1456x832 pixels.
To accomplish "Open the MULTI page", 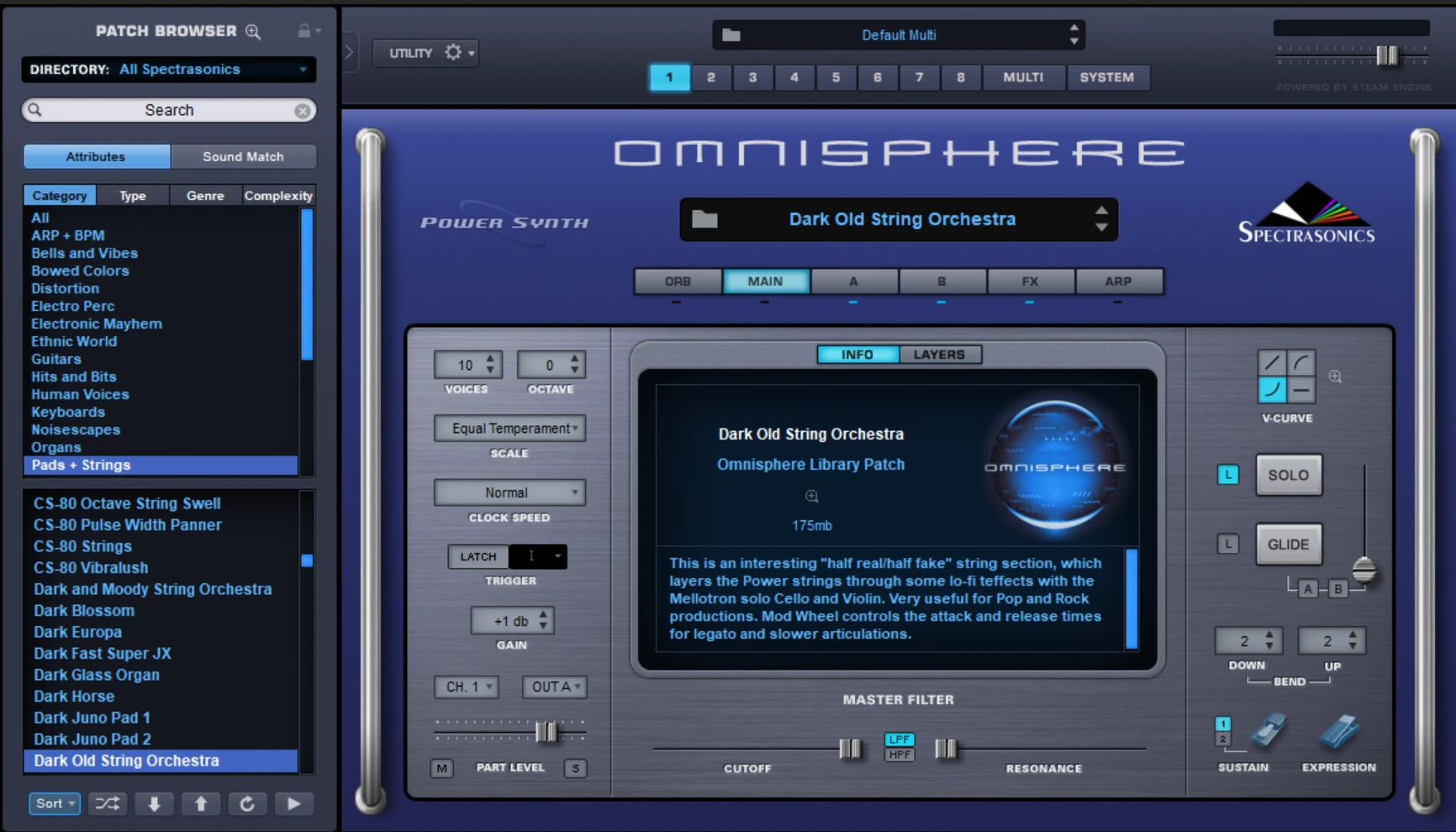I will [1023, 77].
